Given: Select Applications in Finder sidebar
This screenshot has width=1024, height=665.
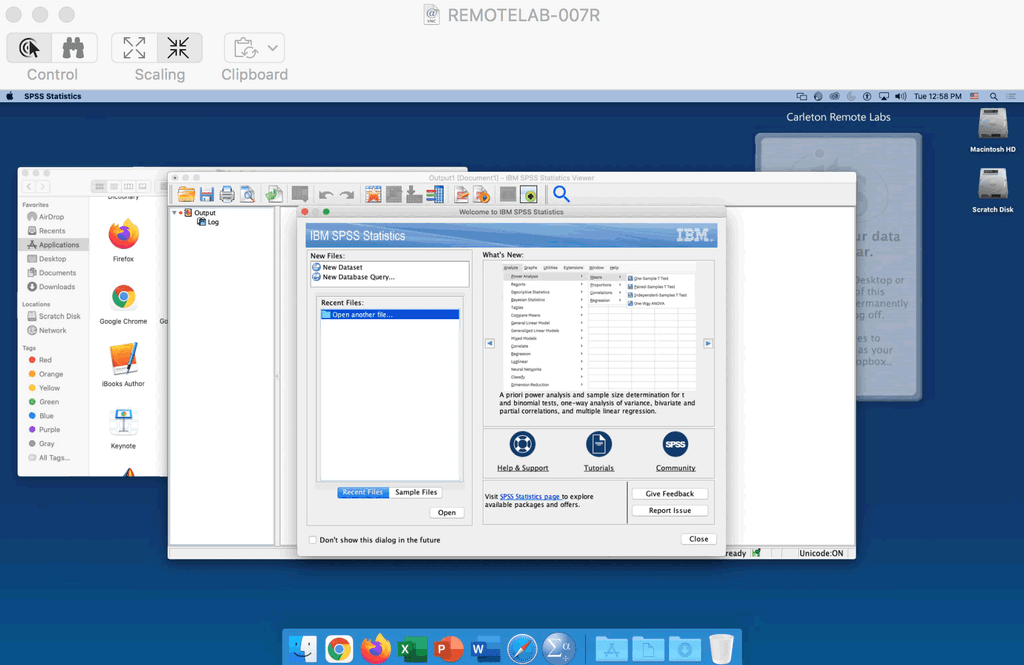Looking at the screenshot, I should (x=54, y=245).
